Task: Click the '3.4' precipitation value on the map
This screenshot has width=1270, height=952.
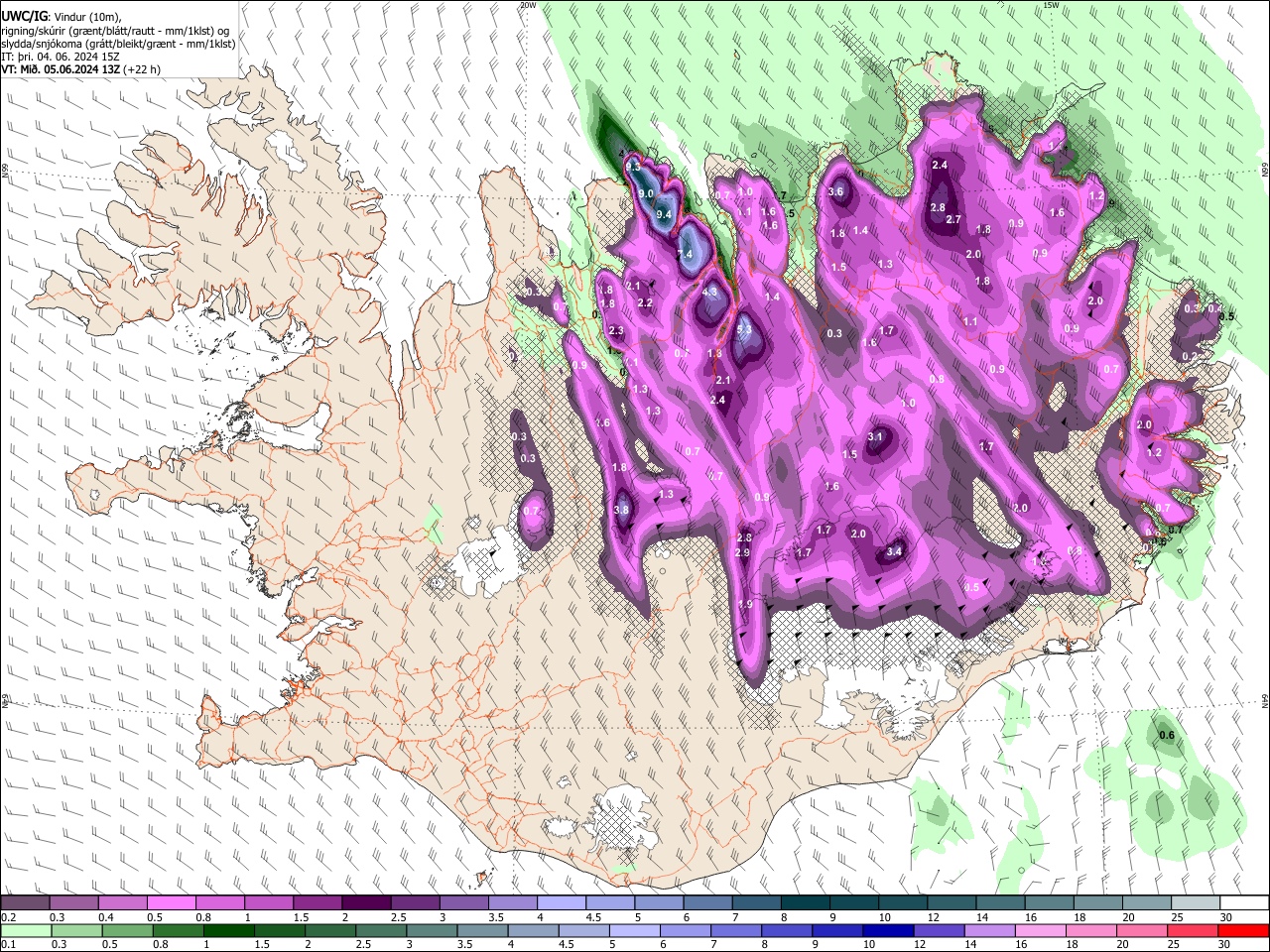Action: tap(894, 551)
